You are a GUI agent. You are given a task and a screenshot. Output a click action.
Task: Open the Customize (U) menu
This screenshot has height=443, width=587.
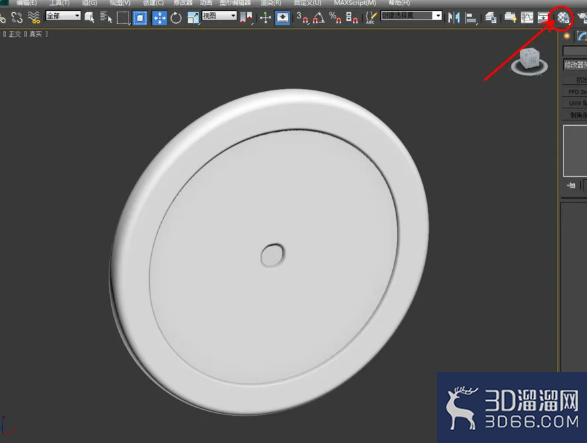pos(307,3)
